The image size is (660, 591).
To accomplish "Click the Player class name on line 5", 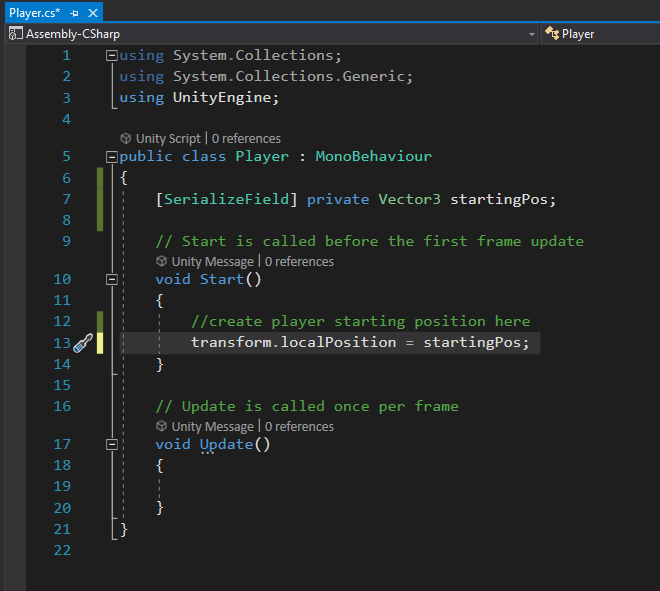I will (262, 157).
